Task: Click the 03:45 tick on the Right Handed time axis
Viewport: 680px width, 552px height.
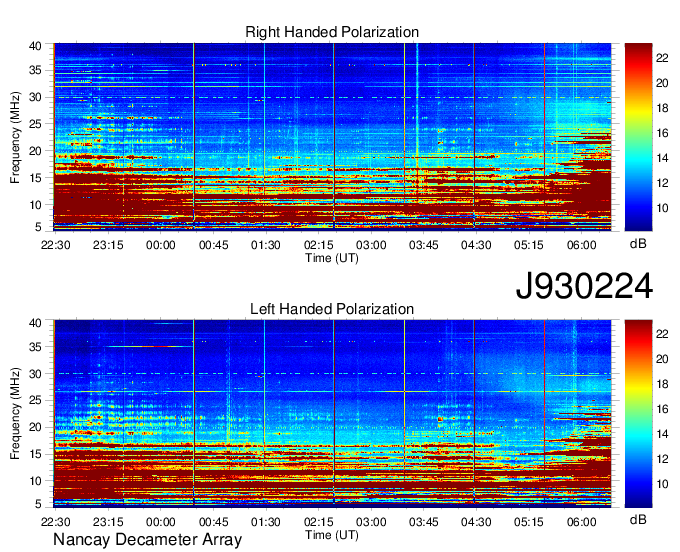Action: [424, 245]
